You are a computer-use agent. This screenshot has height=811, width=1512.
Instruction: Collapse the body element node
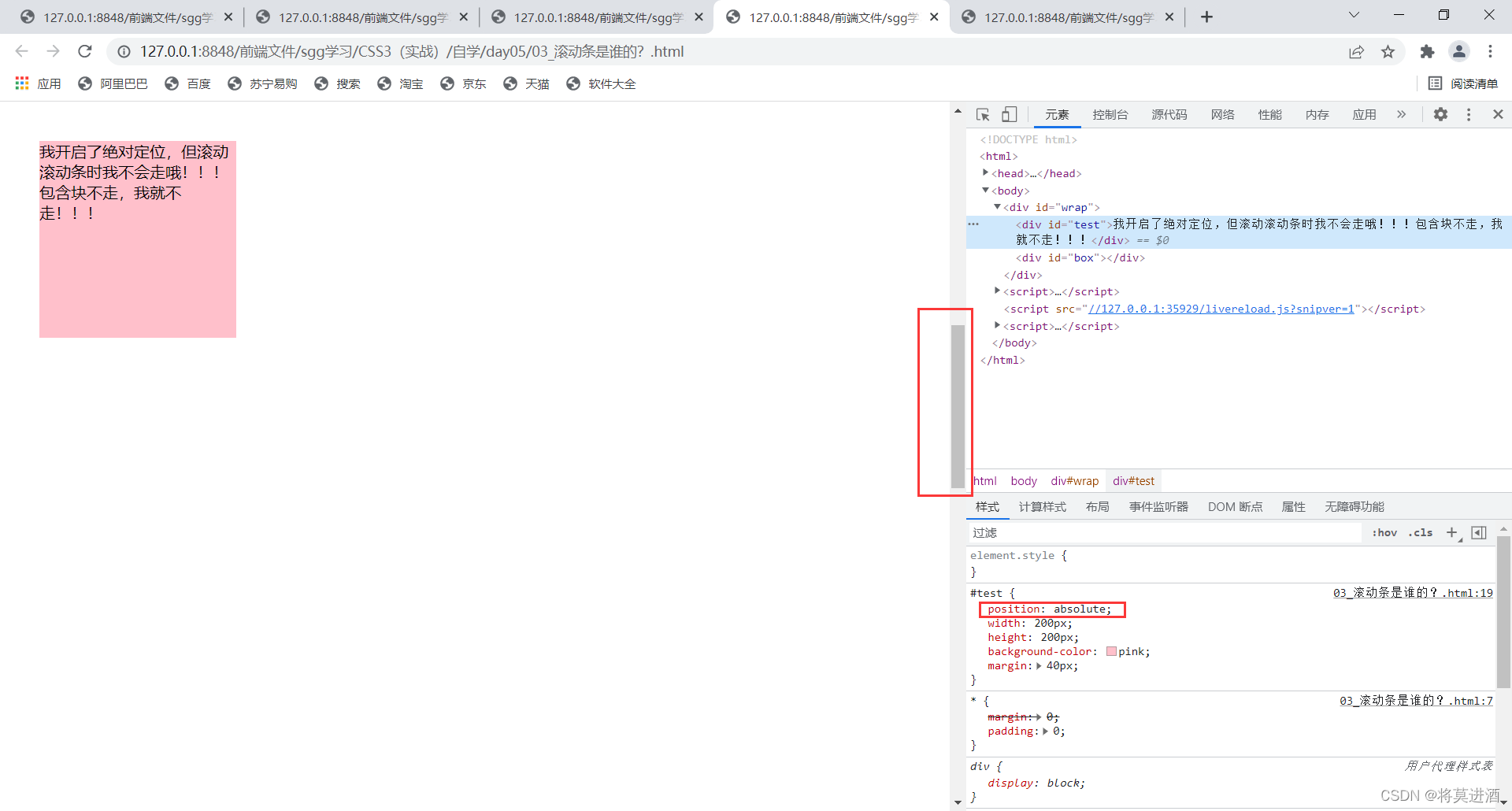pyautogui.click(x=985, y=190)
